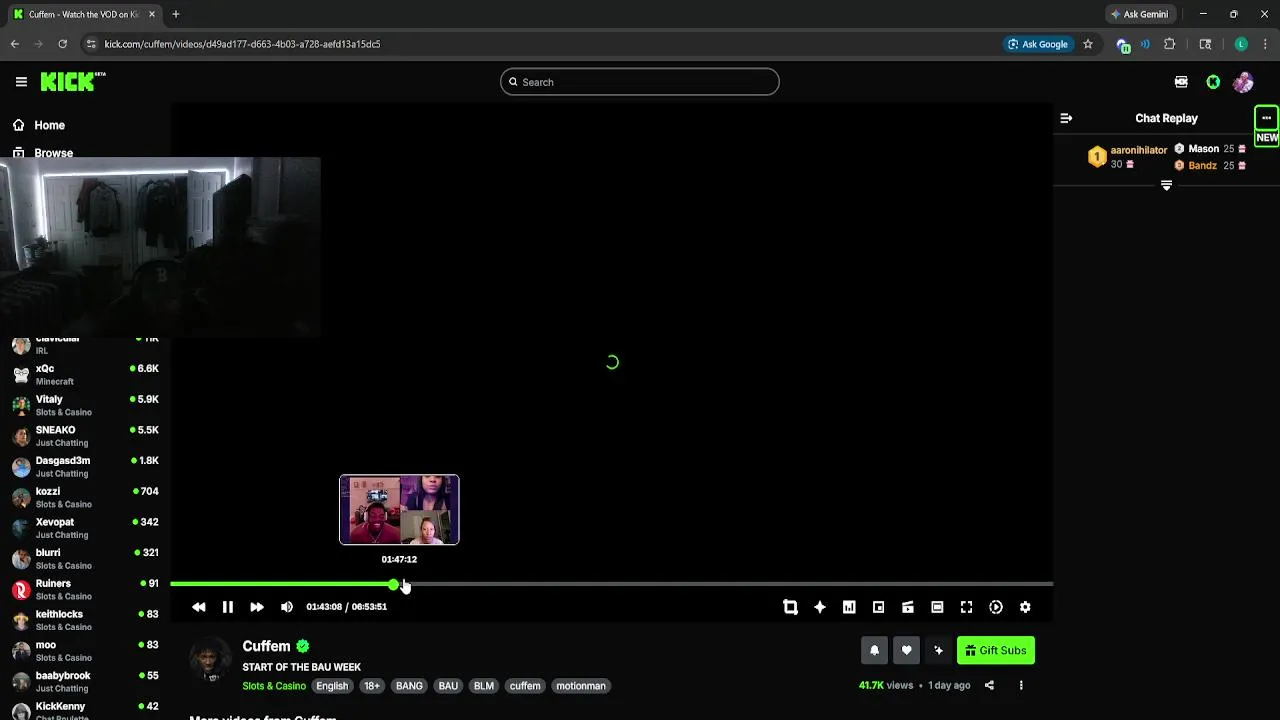This screenshot has height=720, width=1280.
Task: Open the clip crop tool in player
Action: (790, 607)
